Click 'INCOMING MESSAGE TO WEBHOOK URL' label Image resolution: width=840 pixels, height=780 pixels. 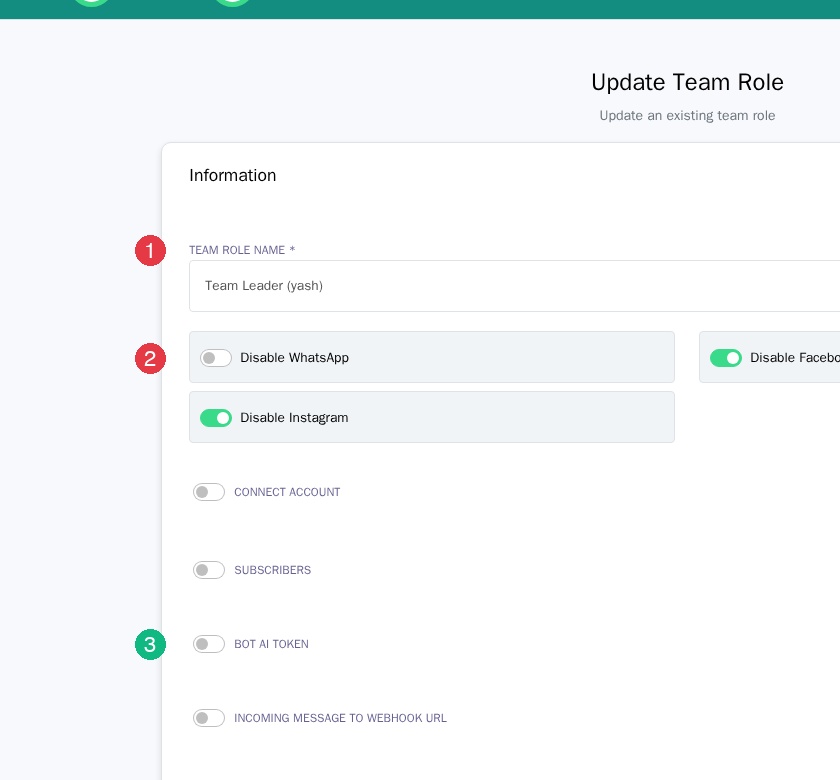(340, 718)
